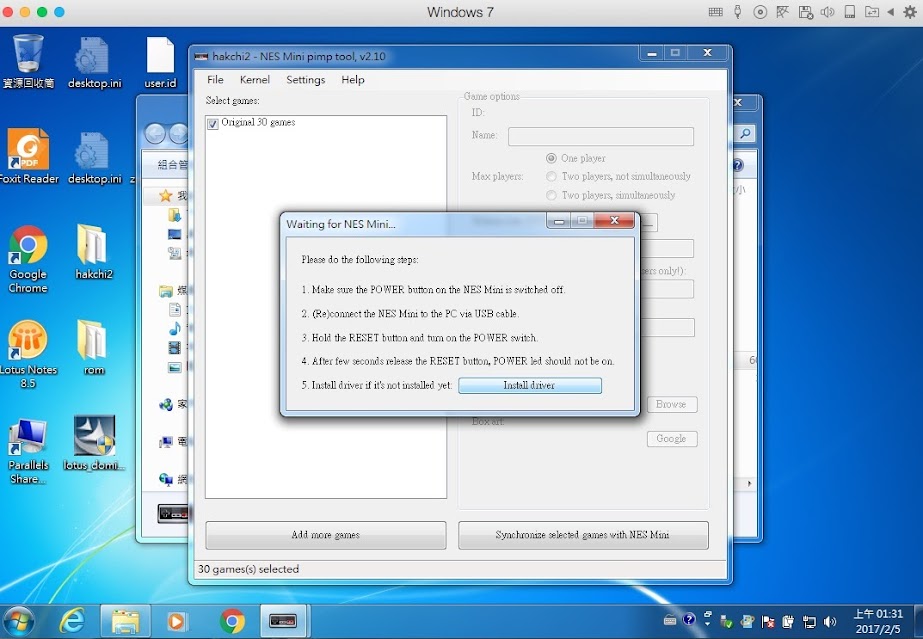
Task: Select the rom folder on desktop
Action: (93, 347)
